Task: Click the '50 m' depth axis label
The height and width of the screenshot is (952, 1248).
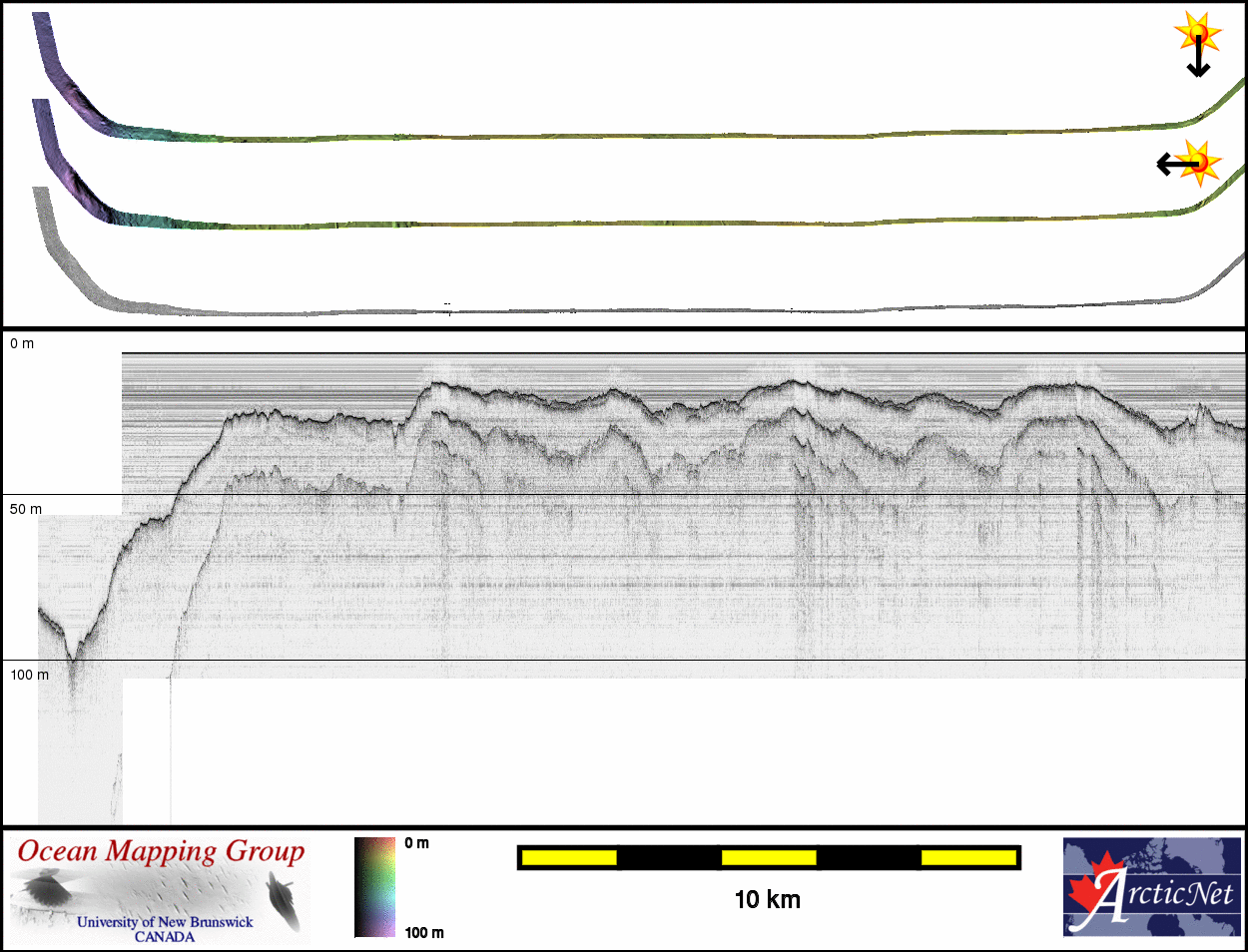Action: click(x=26, y=509)
